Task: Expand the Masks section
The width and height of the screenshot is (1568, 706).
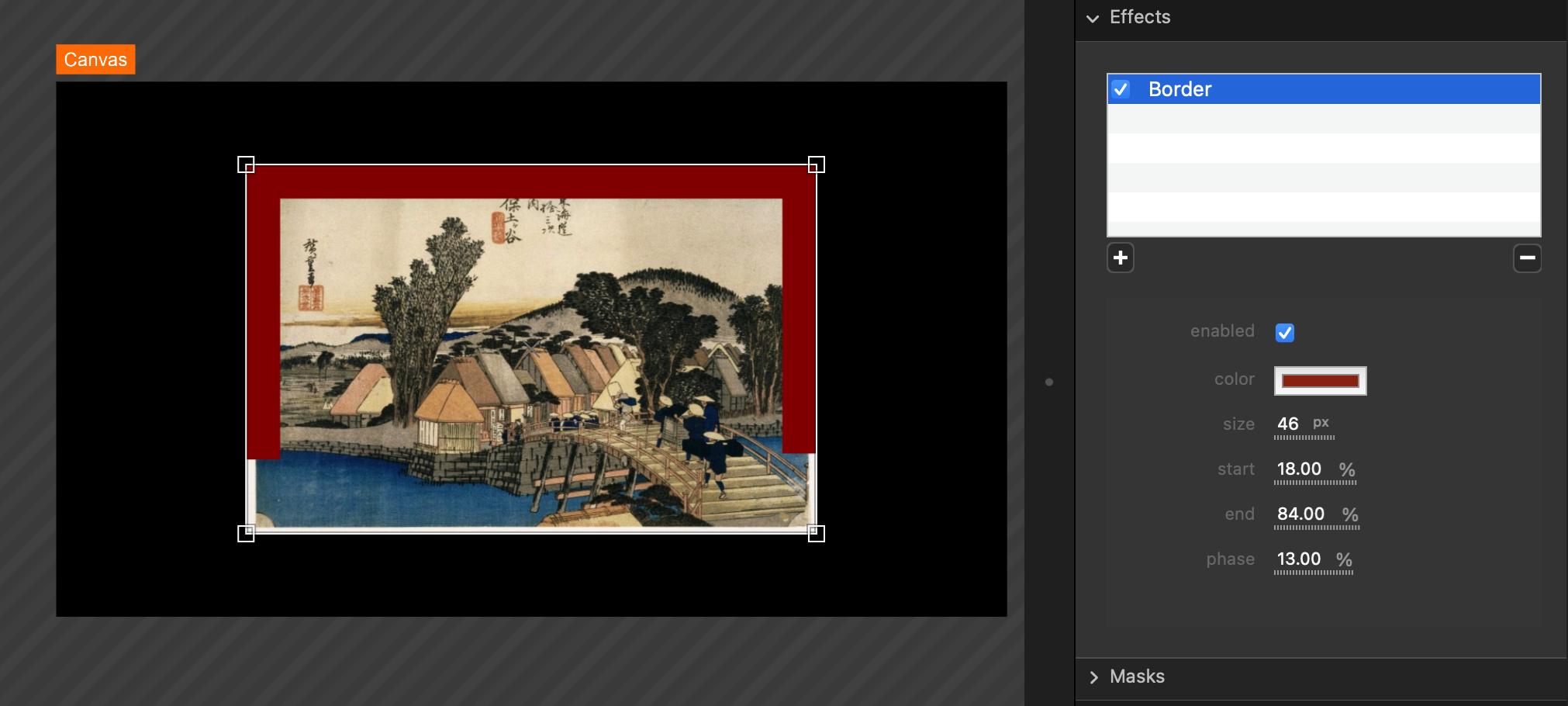Action: click(x=1093, y=677)
